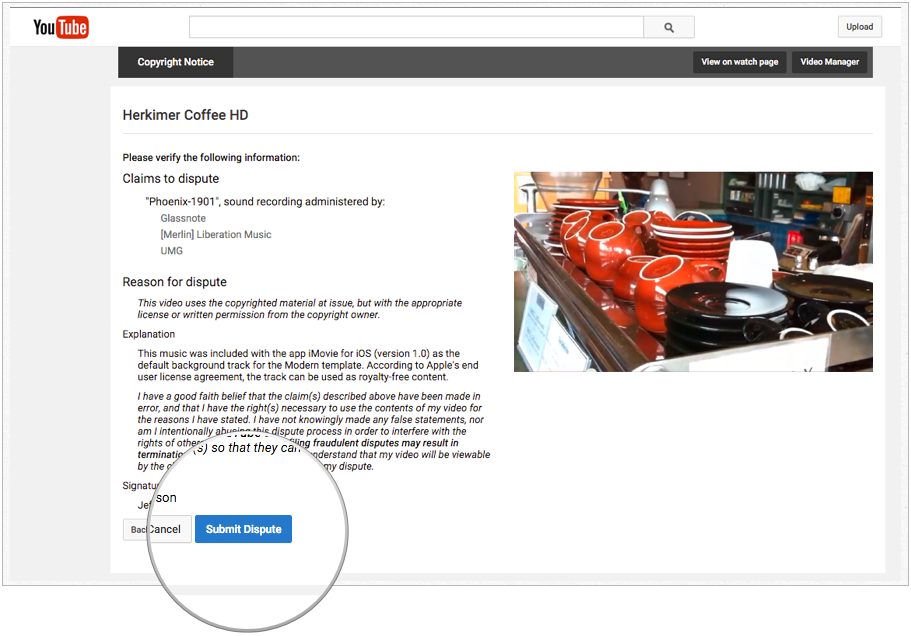
Task: Click the Claims to dispute heading
Action: (170, 179)
